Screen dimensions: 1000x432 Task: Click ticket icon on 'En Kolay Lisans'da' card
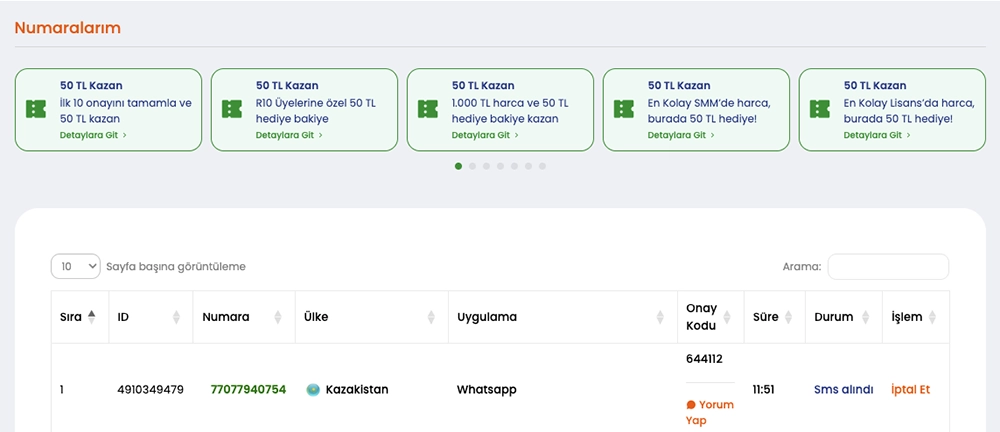(820, 109)
